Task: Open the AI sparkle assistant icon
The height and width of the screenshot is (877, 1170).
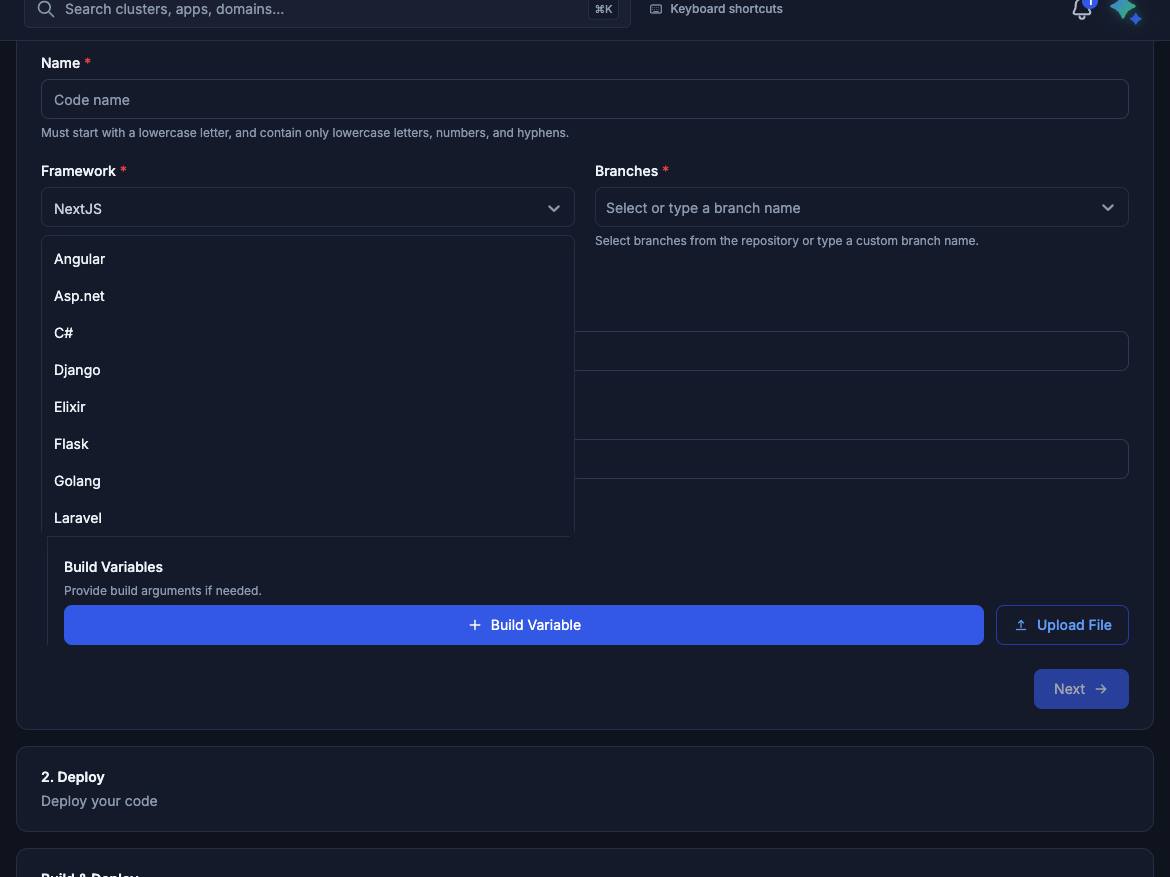Action: [x=1125, y=10]
